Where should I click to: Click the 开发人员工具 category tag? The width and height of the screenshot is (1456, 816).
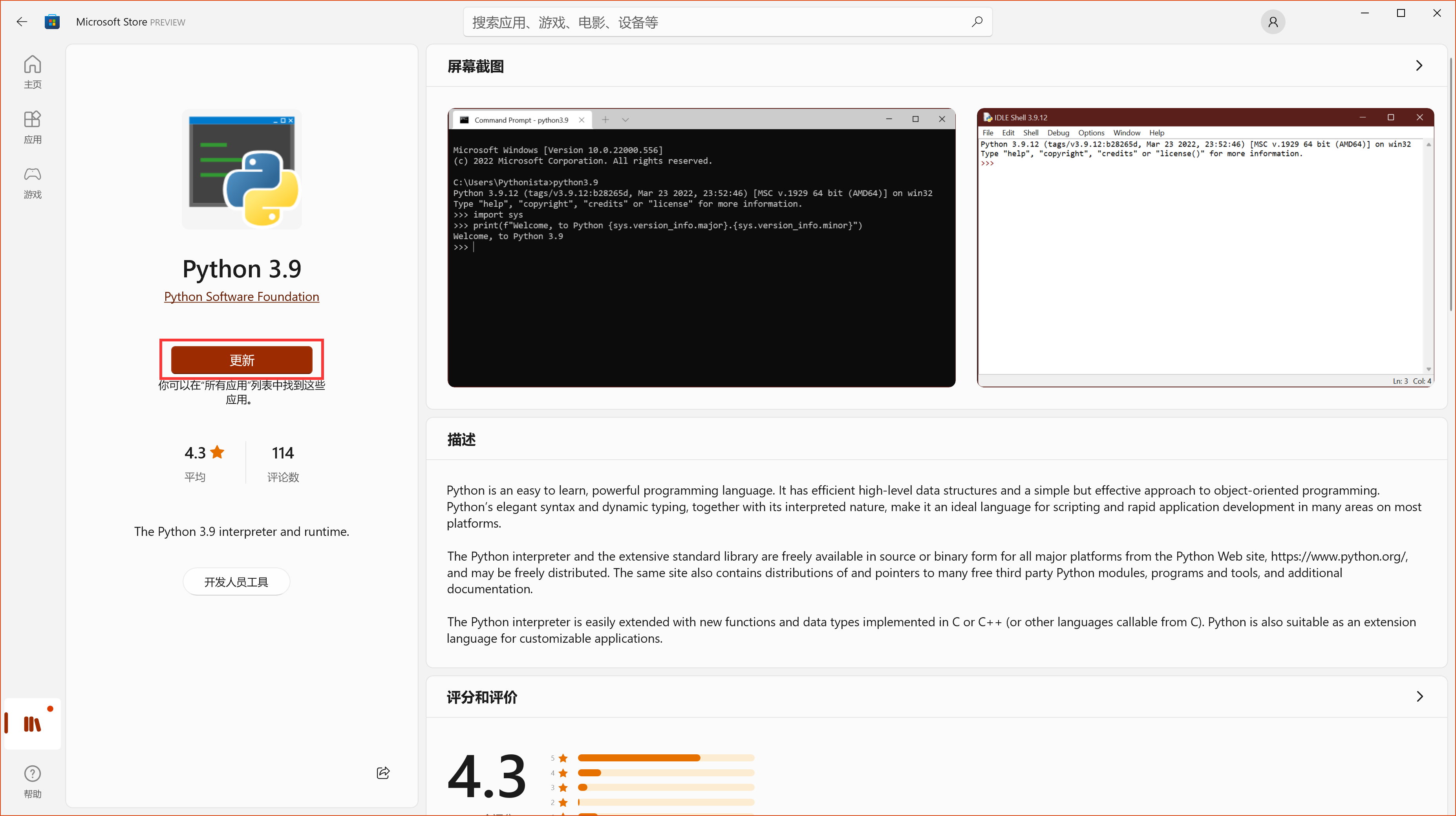[x=236, y=581]
